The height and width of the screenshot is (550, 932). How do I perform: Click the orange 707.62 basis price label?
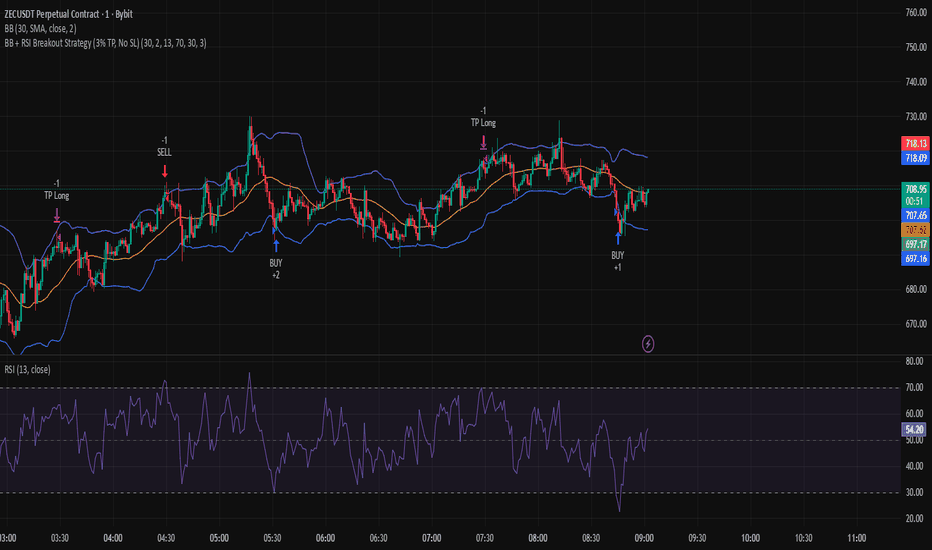[914, 229]
